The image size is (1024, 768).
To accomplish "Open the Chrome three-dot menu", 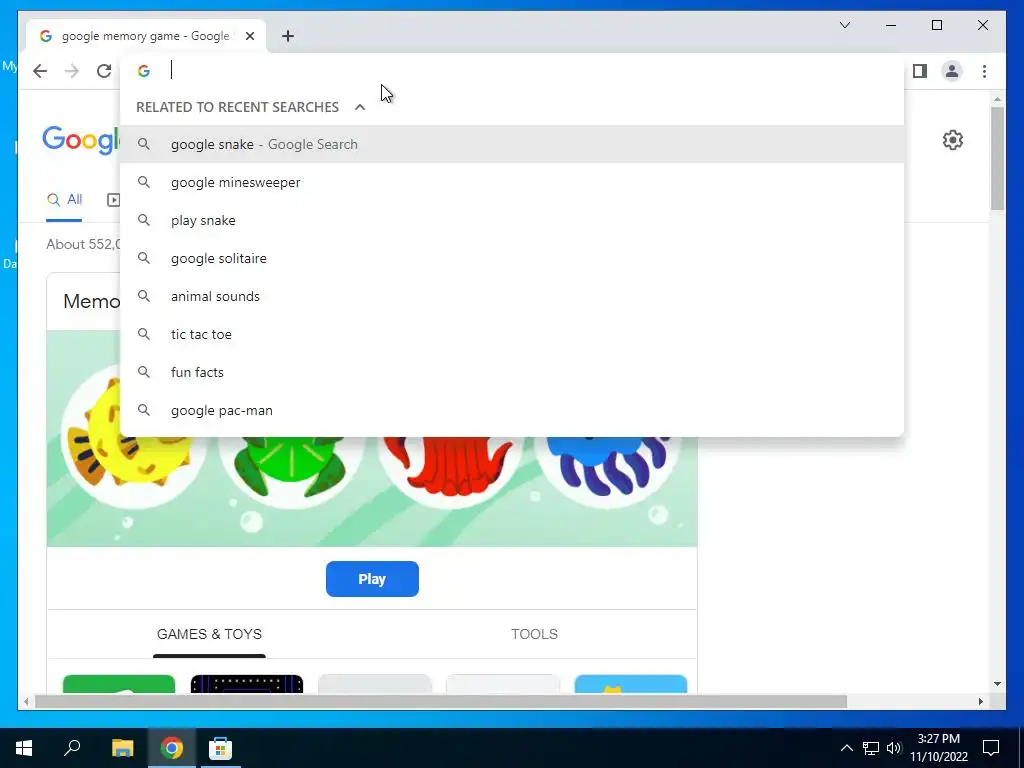I will coord(984,71).
